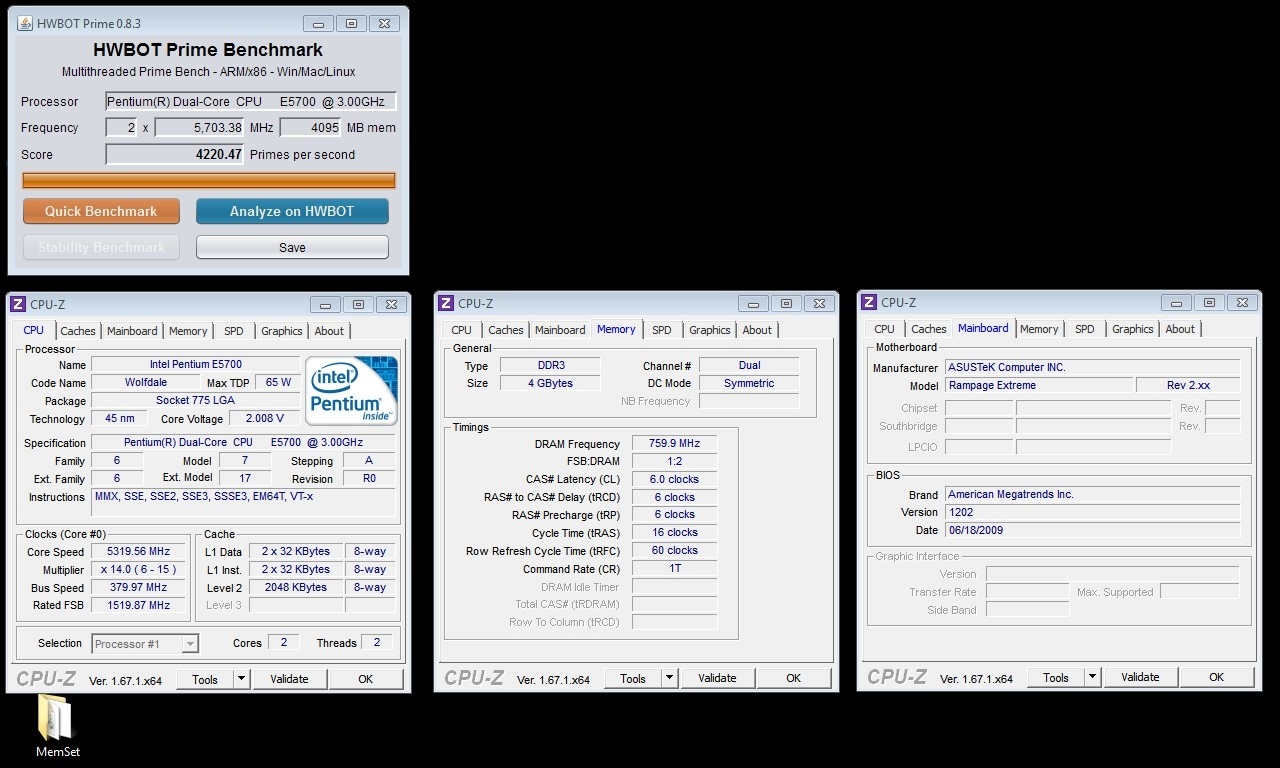Open the MemSet folder on desktop
1280x768 pixels.
coord(57,726)
